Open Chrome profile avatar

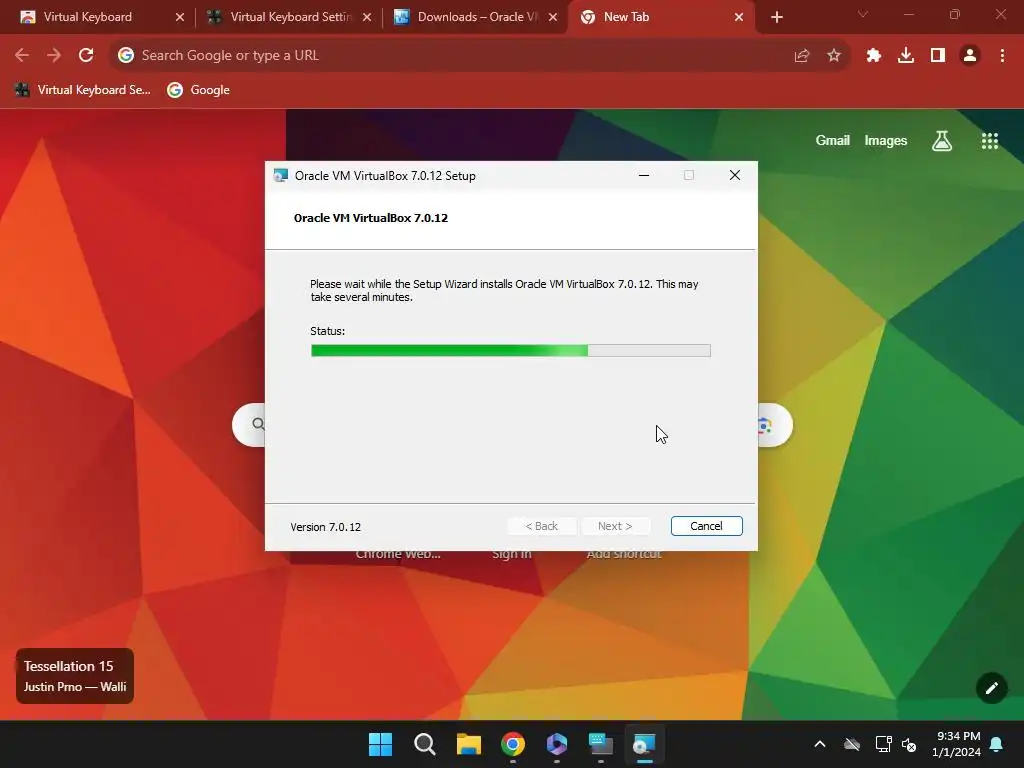(970, 56)
